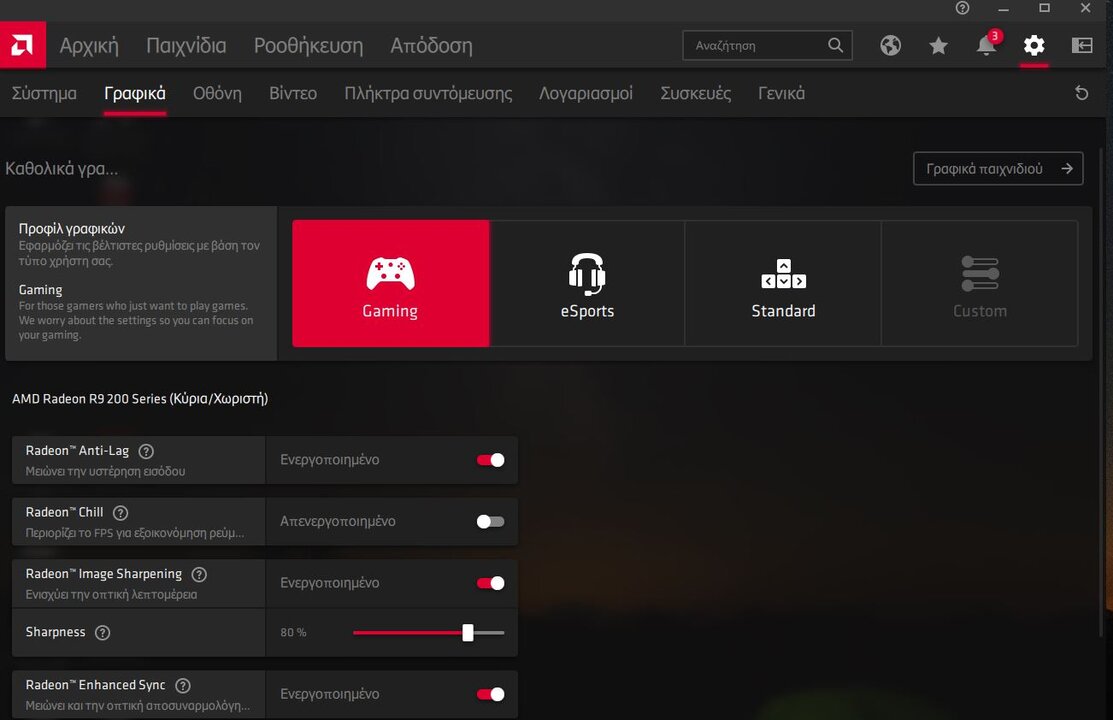This screenshot has height=720, width=1113.
Task: Select the Gaming graphics profile
Action: click(x=390, y=283)
